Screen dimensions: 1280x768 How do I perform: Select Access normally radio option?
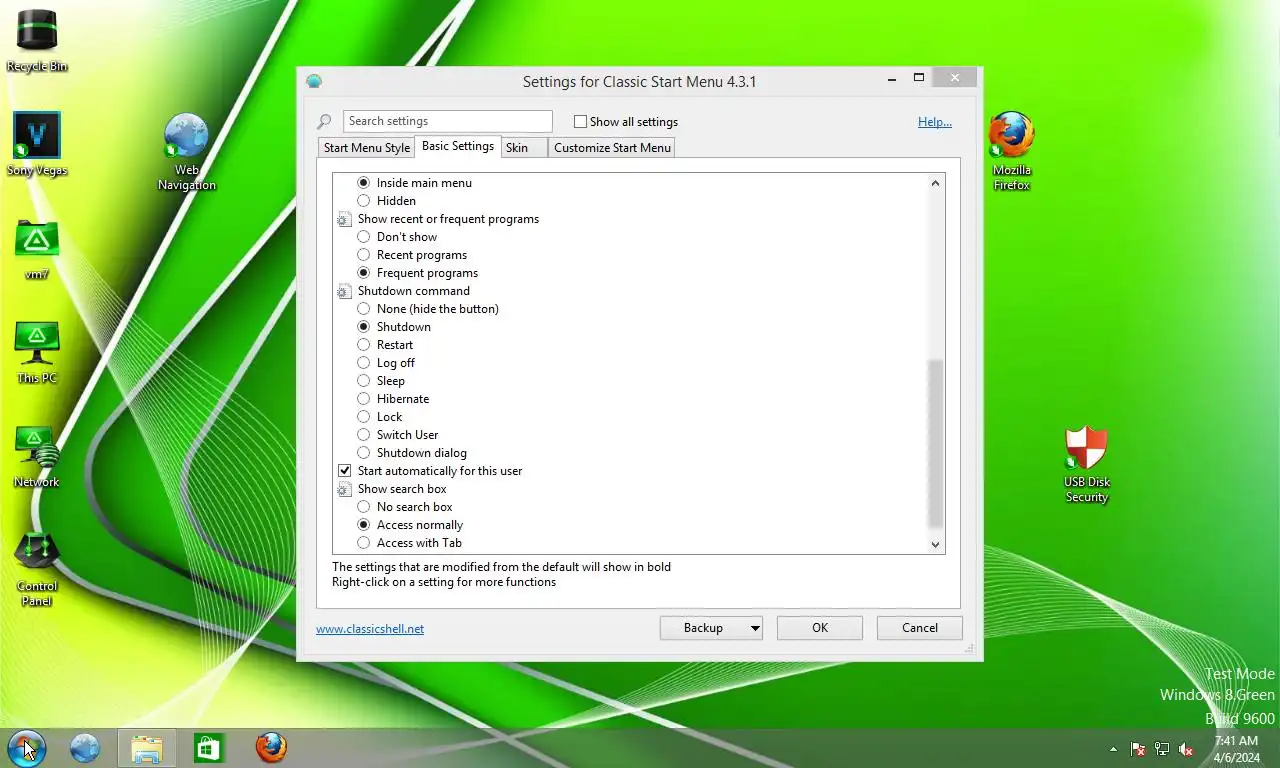pos(364,525)
